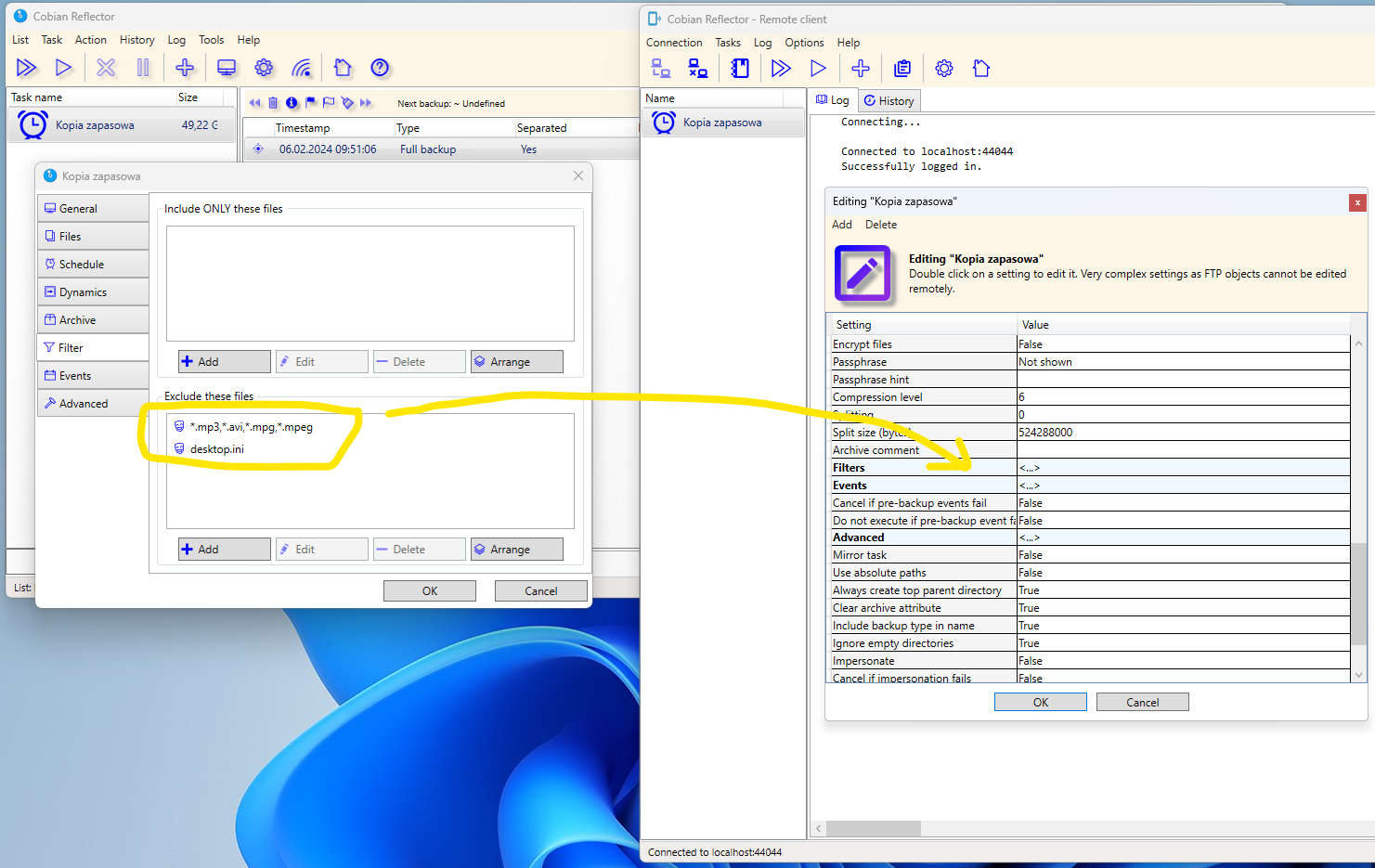1375x868 pixels.
Task: Open the help question mark icon
Action: coord(380,68)
